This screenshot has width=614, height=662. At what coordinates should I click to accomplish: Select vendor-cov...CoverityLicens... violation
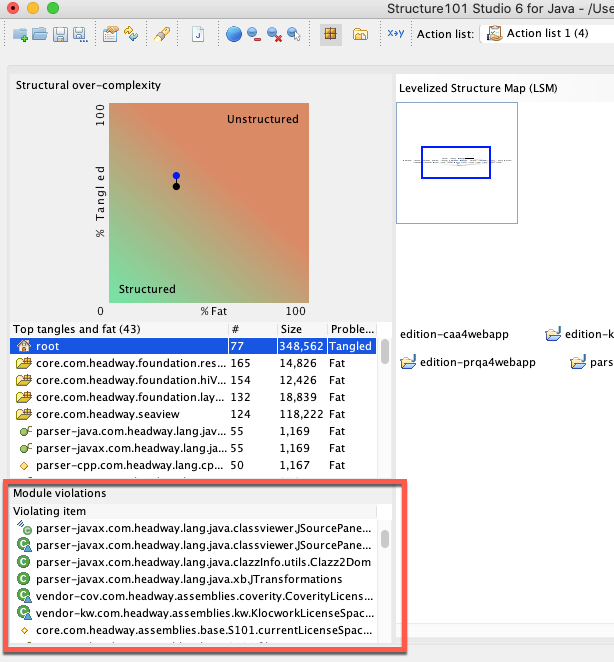pos(193,596)
